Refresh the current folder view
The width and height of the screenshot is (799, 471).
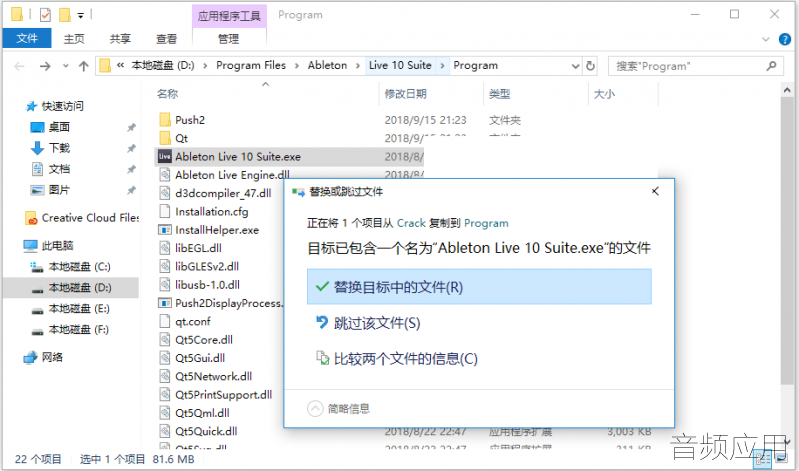tap(590, 66)
